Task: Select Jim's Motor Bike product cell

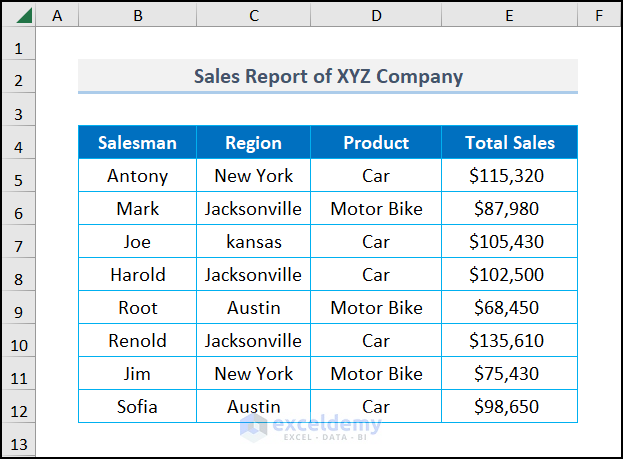Action: [x=375, y=374]
